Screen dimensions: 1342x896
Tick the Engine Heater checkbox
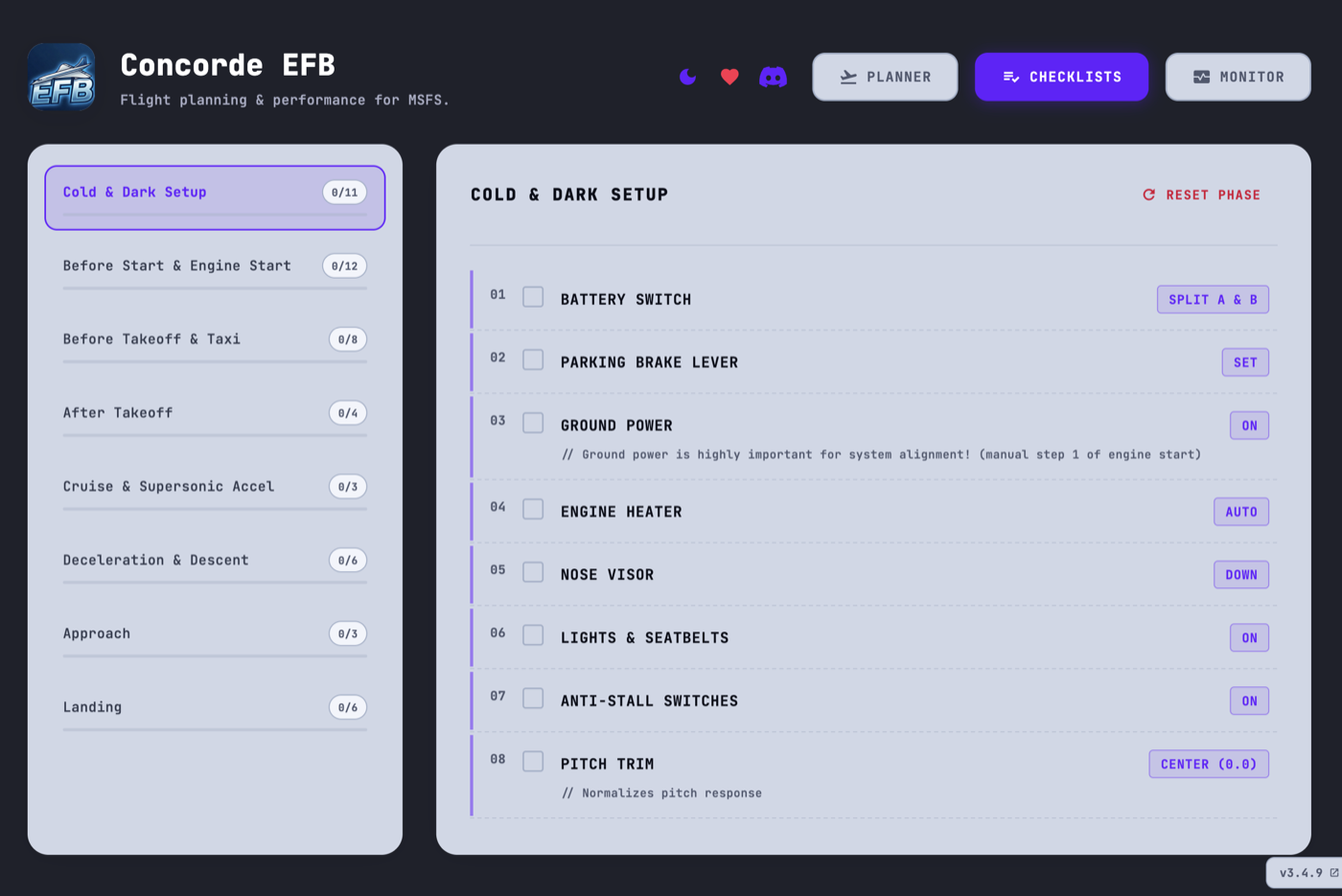point(533,510)
